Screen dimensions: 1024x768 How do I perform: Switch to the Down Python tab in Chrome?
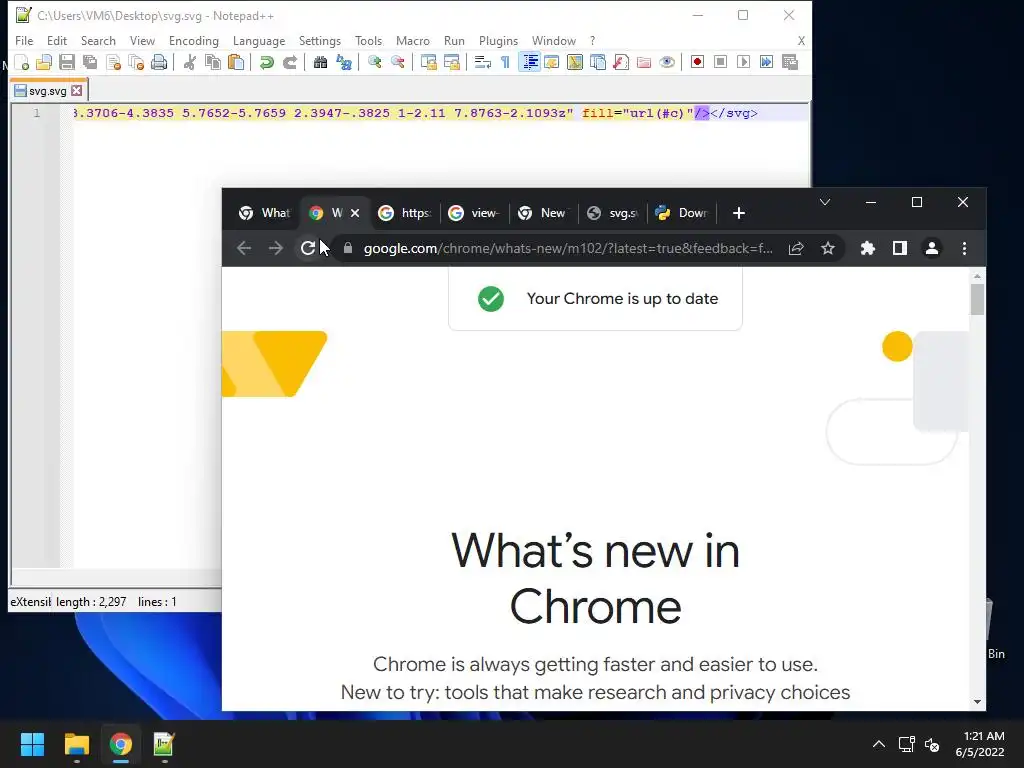[x=682, y=213]
